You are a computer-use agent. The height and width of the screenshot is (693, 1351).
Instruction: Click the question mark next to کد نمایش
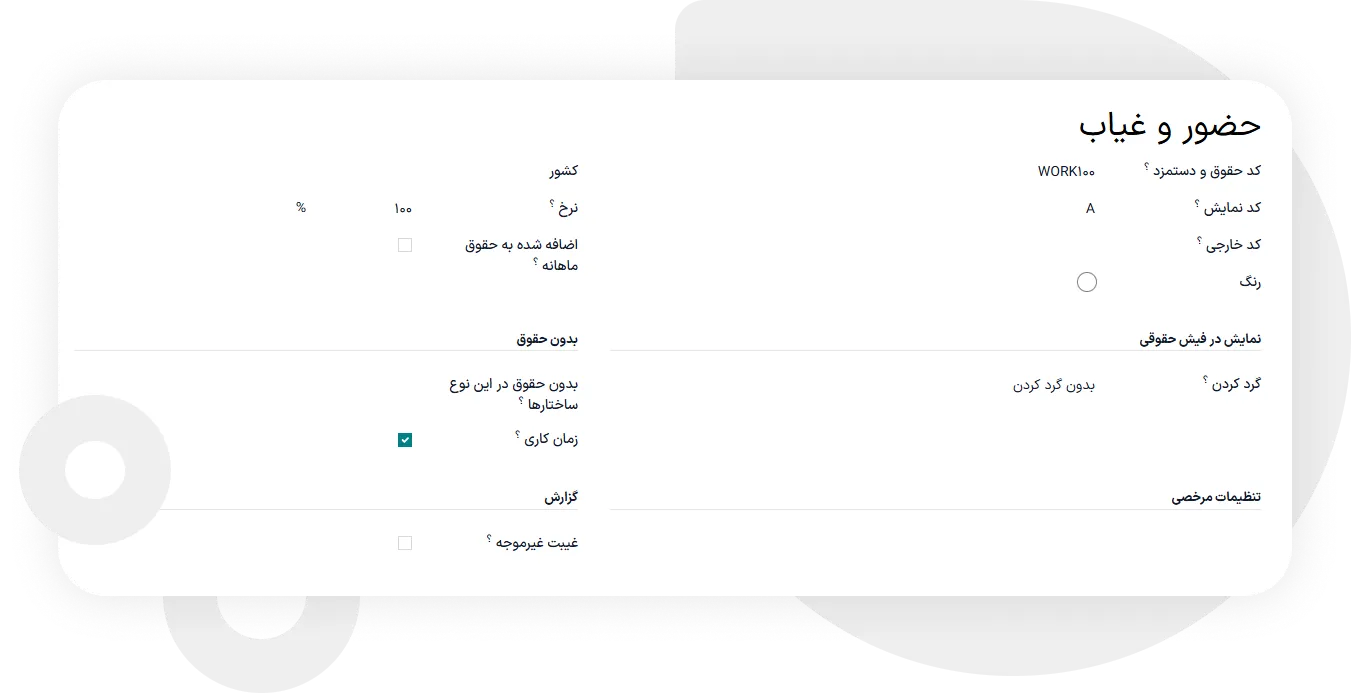coord(1197,204)
